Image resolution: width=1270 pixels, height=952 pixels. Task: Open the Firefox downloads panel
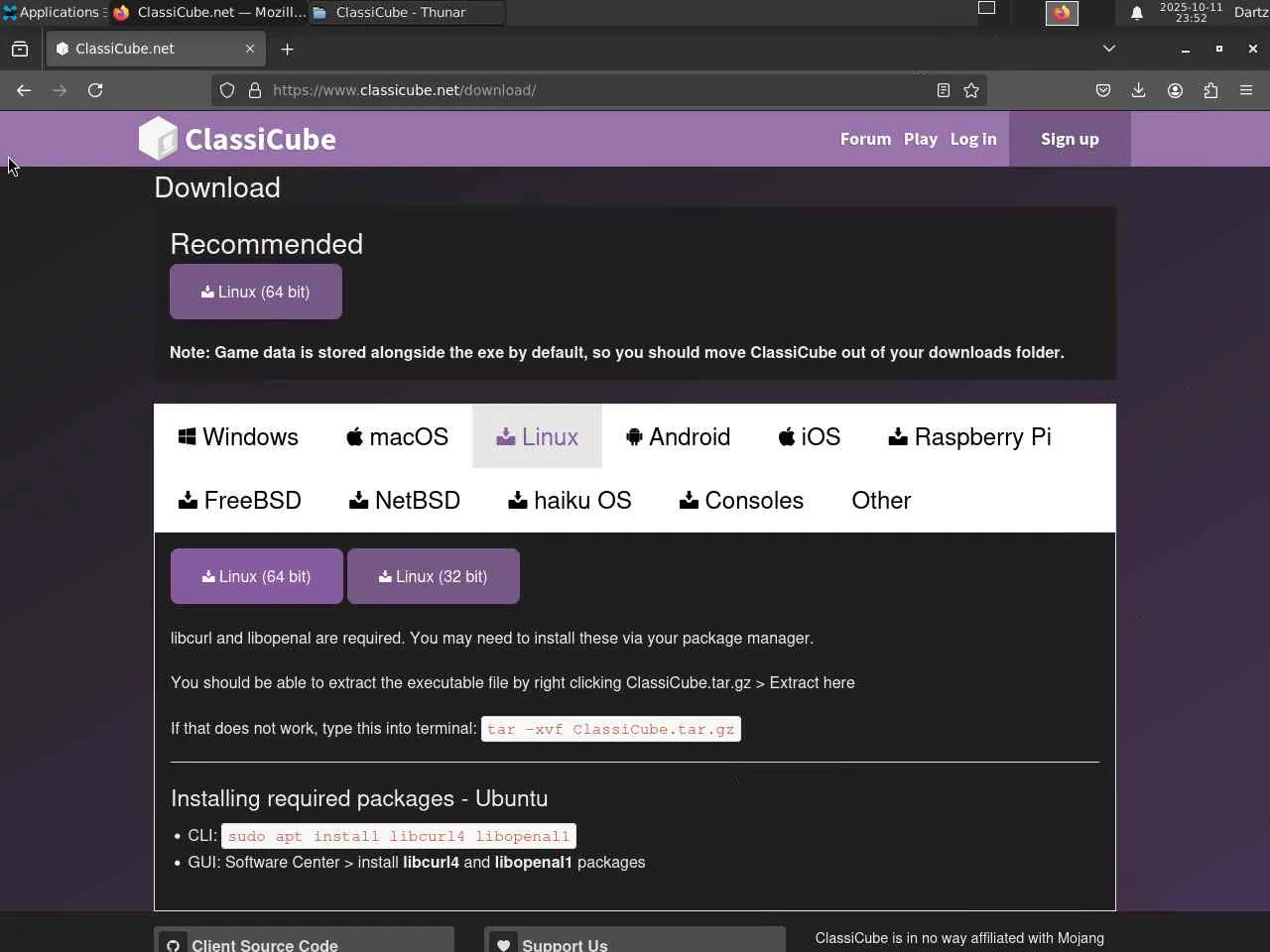pyautogui.click(x=1138, y=90)
